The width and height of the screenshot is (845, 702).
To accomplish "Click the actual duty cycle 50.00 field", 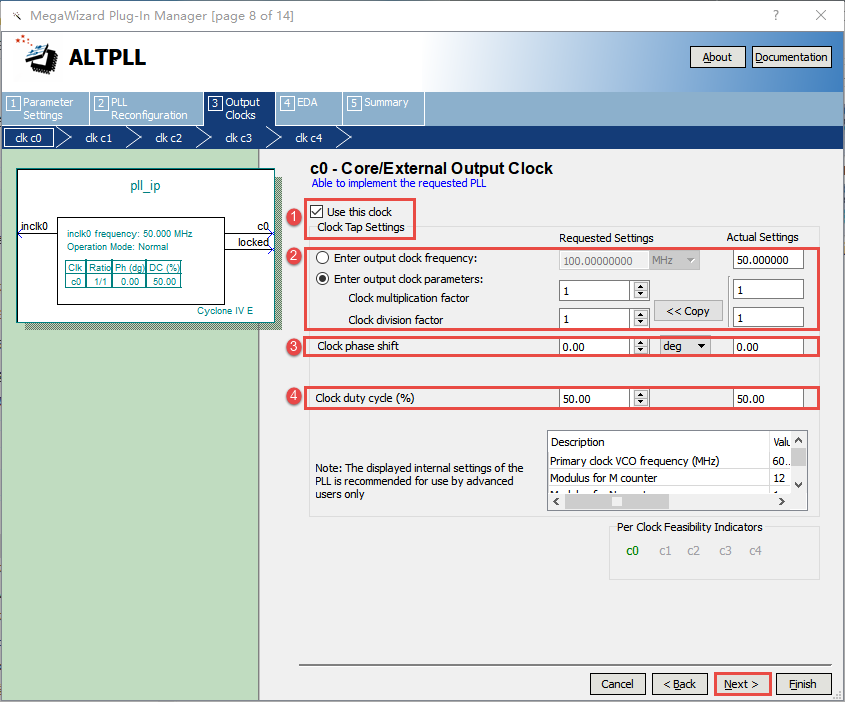I will pyautogui.click(x=768, y=399).
